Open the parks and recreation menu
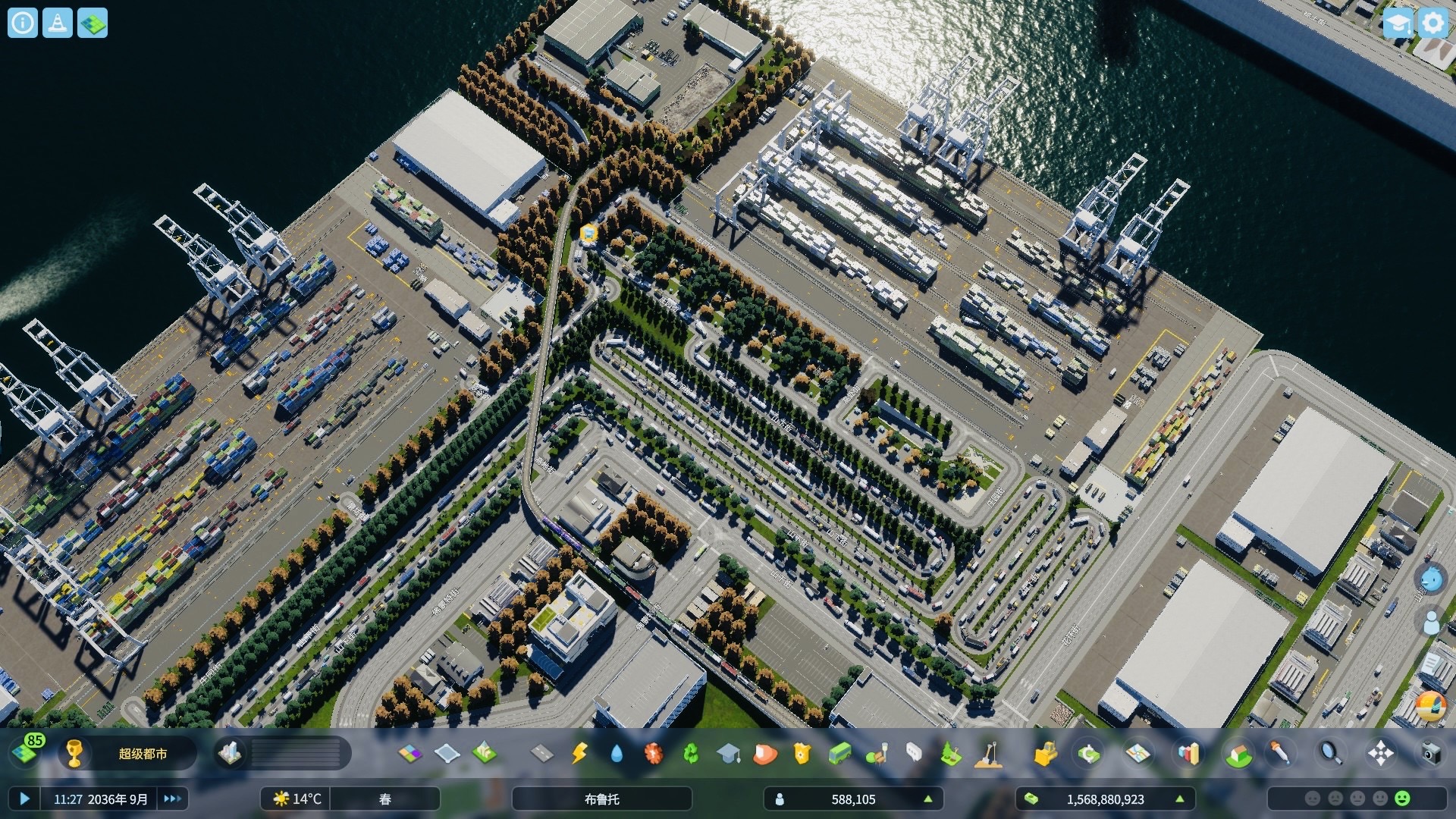The width and height of the screenshot is (1456, 819). point(877,753)
